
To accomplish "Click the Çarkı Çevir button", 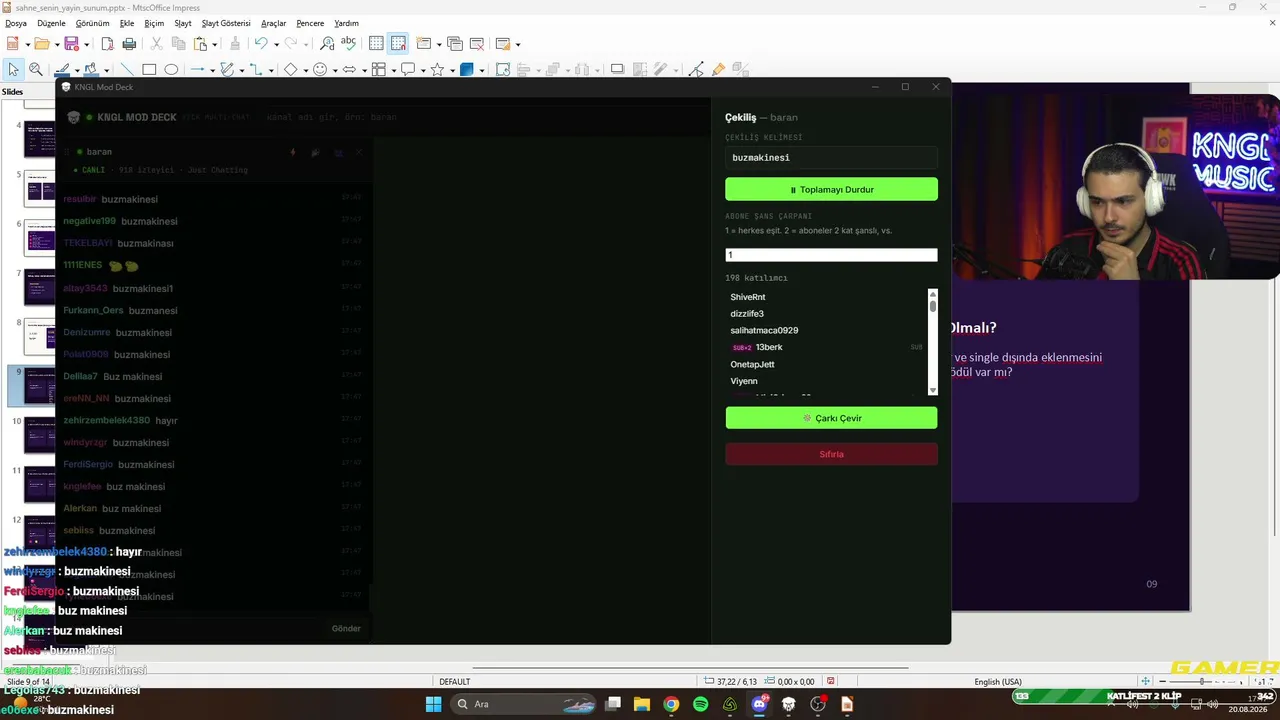I will click(x=831, y=418).
